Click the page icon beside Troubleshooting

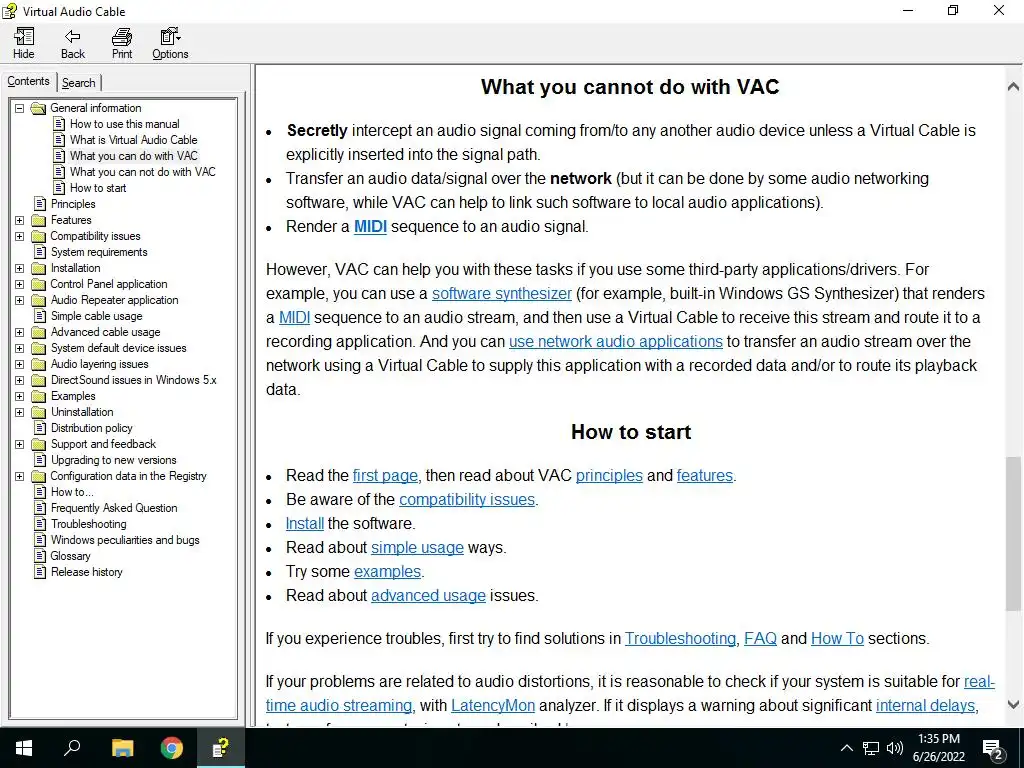[x=40, y=524]
